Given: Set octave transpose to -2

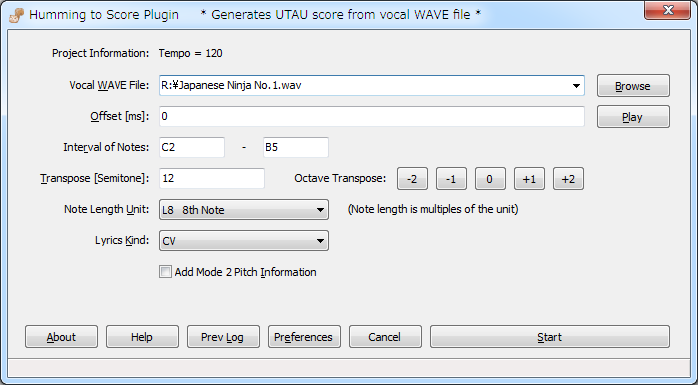Looking at the screenshot, I should point(412,179).
